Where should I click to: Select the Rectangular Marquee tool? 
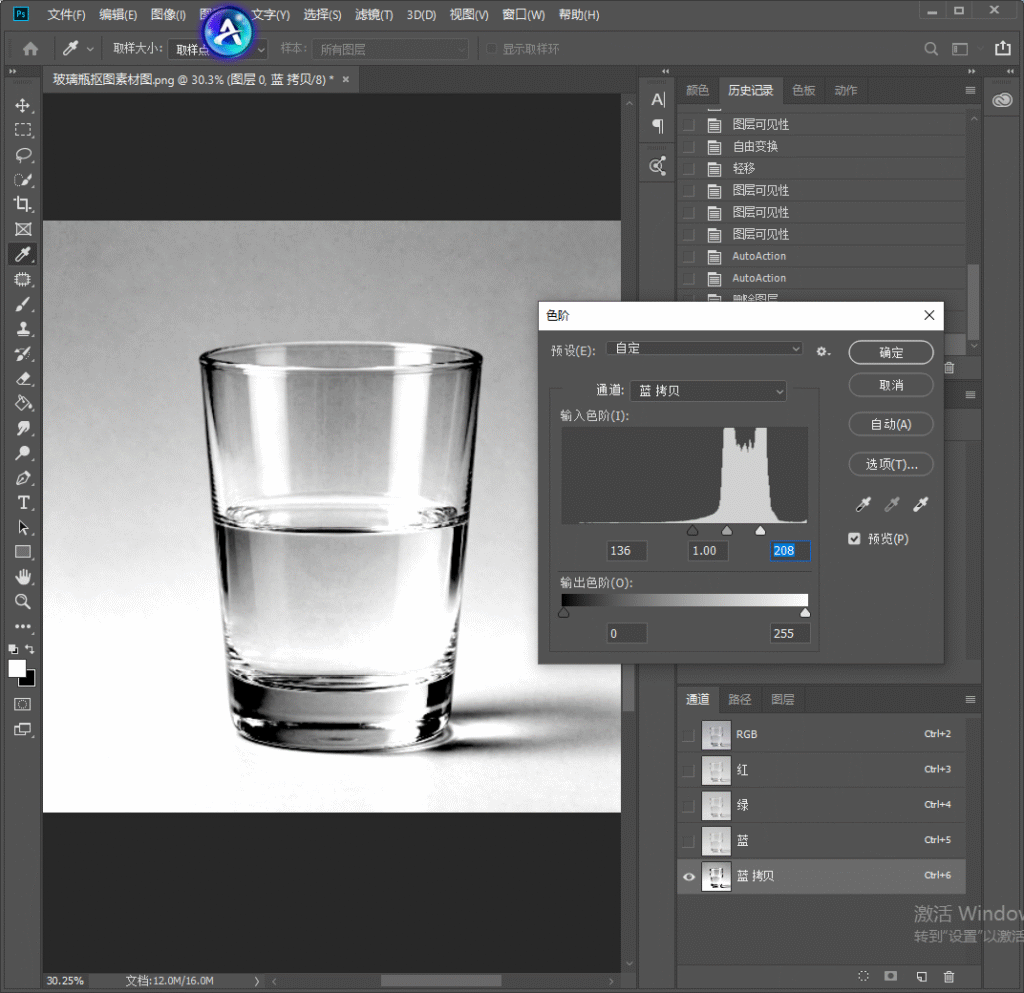click(23, 130)
